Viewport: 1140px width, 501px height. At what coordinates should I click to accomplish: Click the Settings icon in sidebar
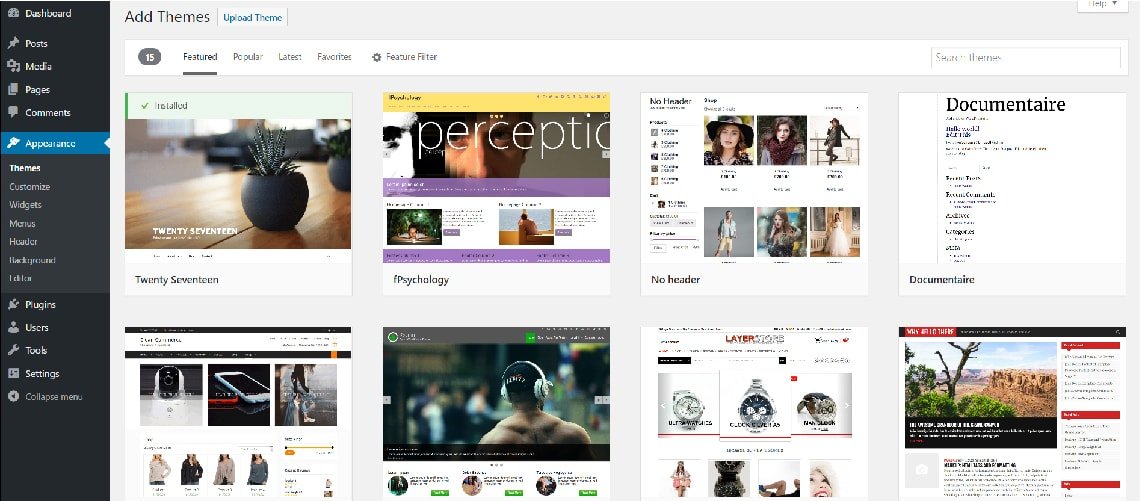13,374
